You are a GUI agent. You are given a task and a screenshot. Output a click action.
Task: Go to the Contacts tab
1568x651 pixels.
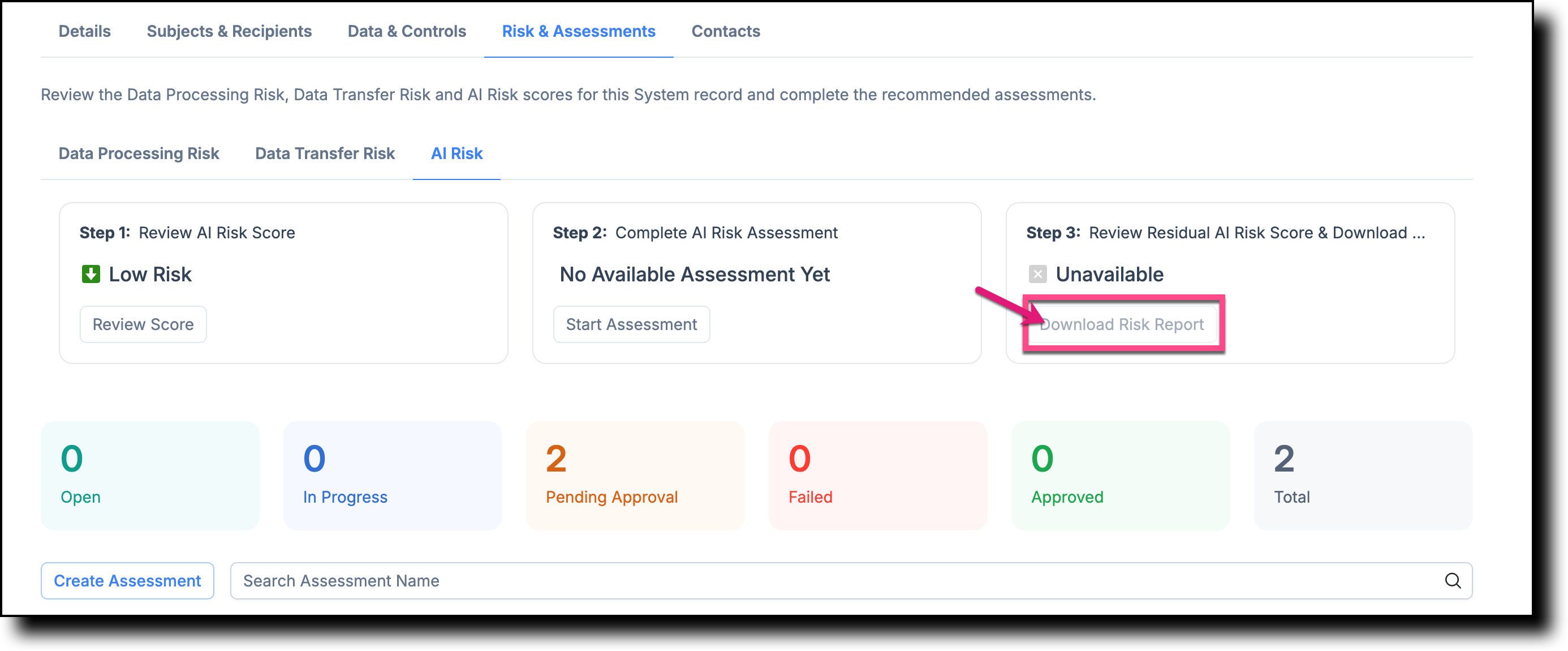click(726, 31)
